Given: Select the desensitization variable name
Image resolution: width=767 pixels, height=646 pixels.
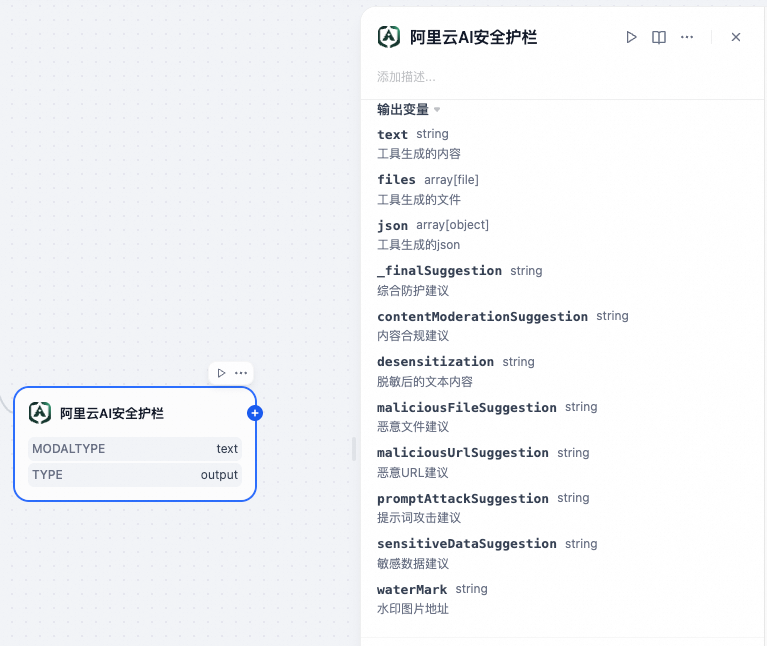Looking at the screenshot, I should pos(435,362).
